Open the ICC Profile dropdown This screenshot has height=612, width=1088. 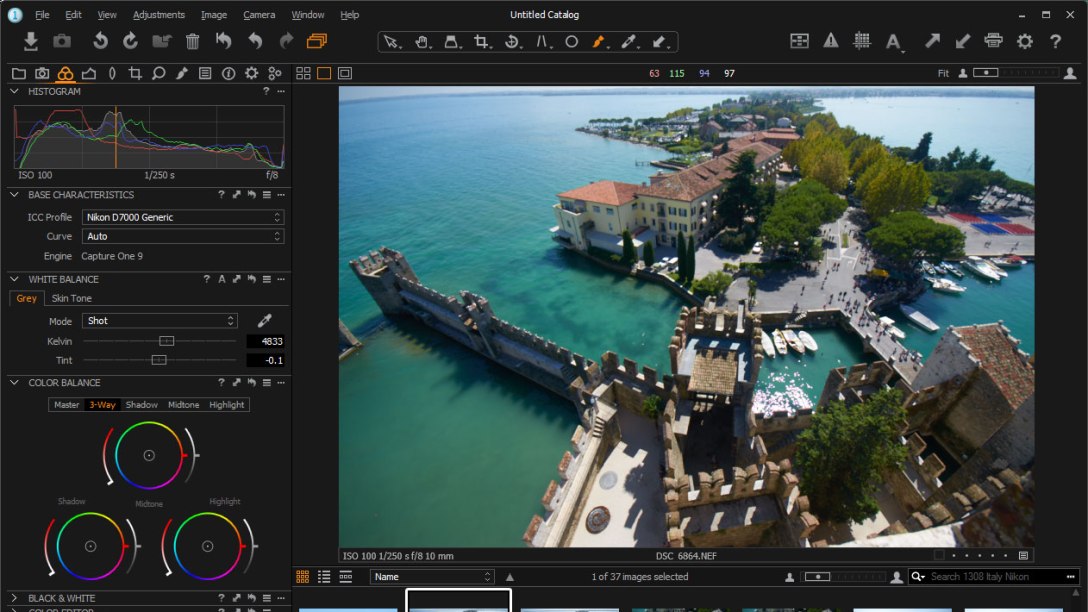(x=182, y=217)
